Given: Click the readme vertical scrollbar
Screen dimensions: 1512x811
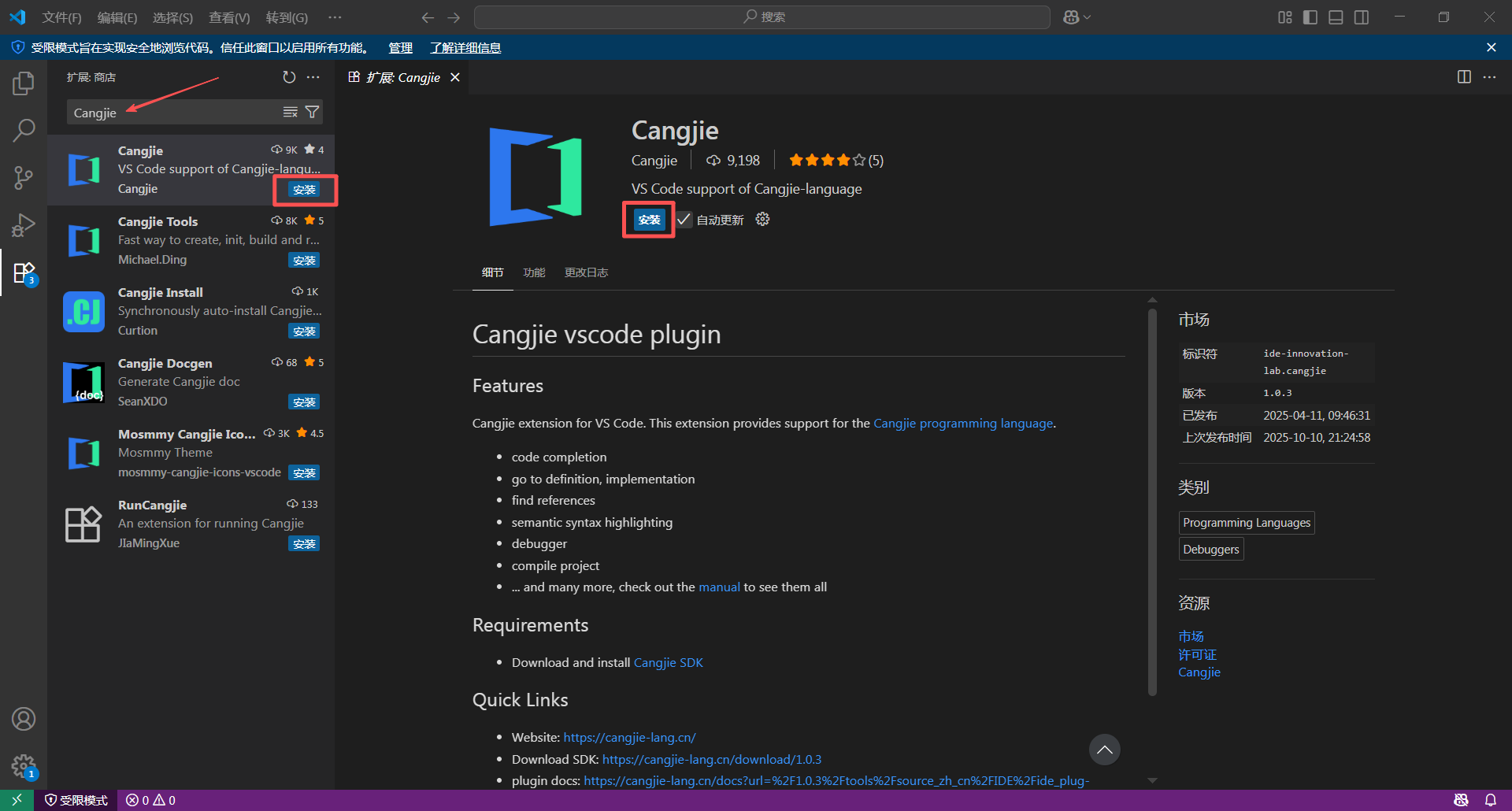Looking at the screenshot, I should pos(1152,504).
